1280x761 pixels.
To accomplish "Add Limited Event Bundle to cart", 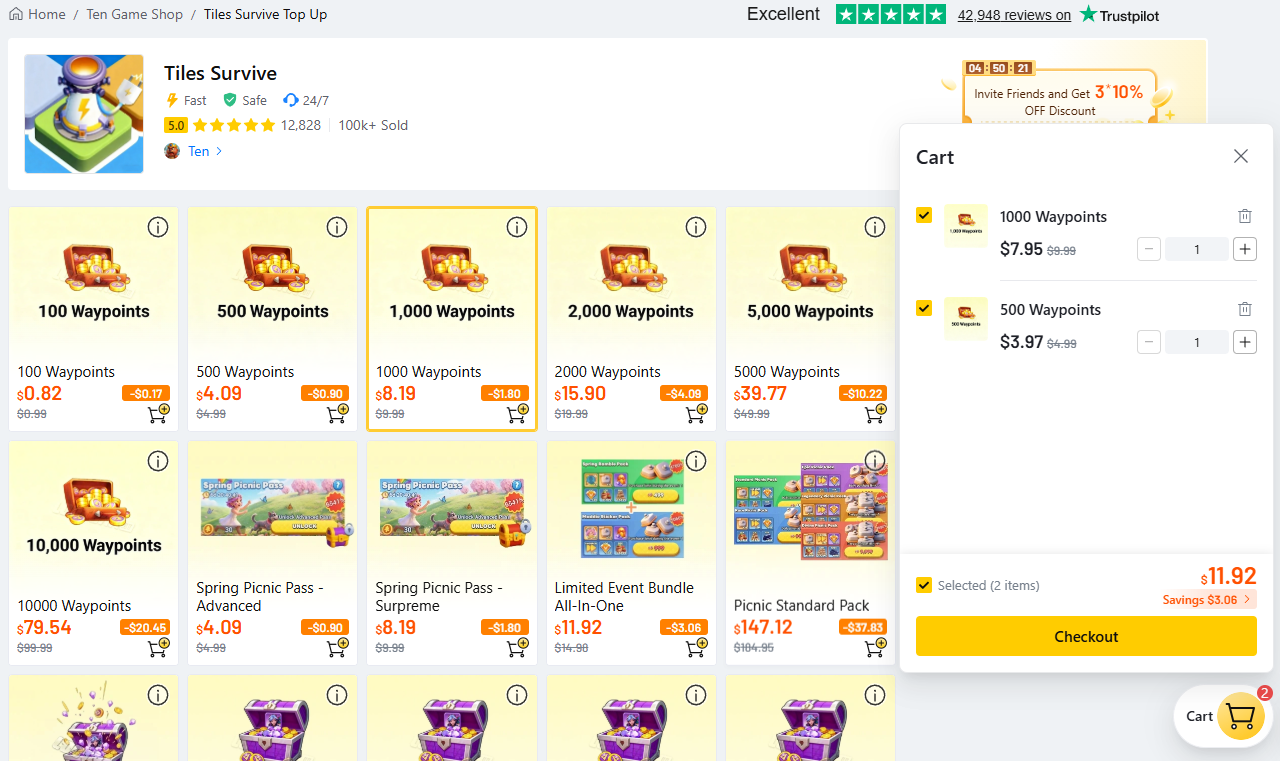I will [x=696, y=647].
